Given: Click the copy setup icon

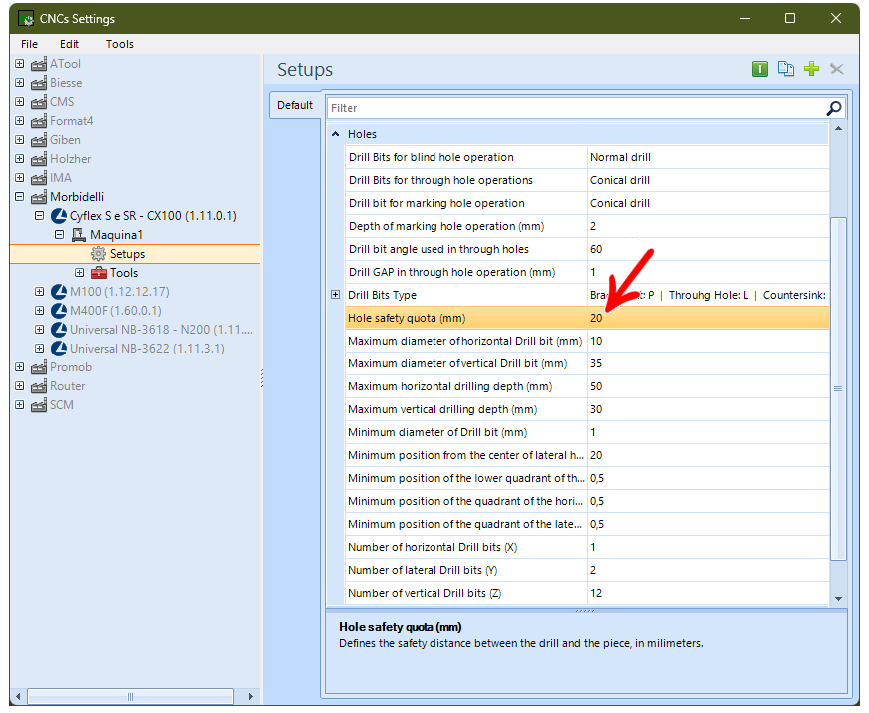Looking at the screenshot, I should click(785, 69).
